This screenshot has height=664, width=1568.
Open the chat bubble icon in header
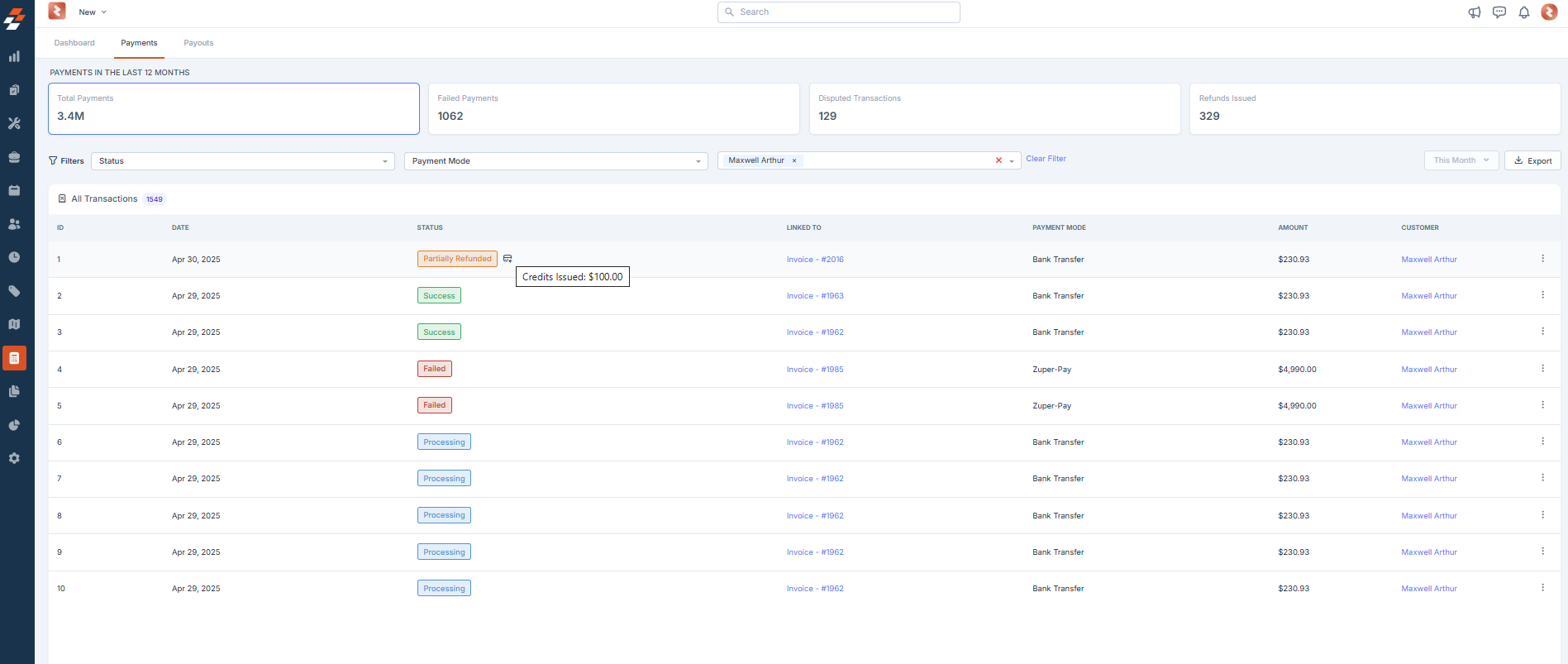coord(1499,12)
